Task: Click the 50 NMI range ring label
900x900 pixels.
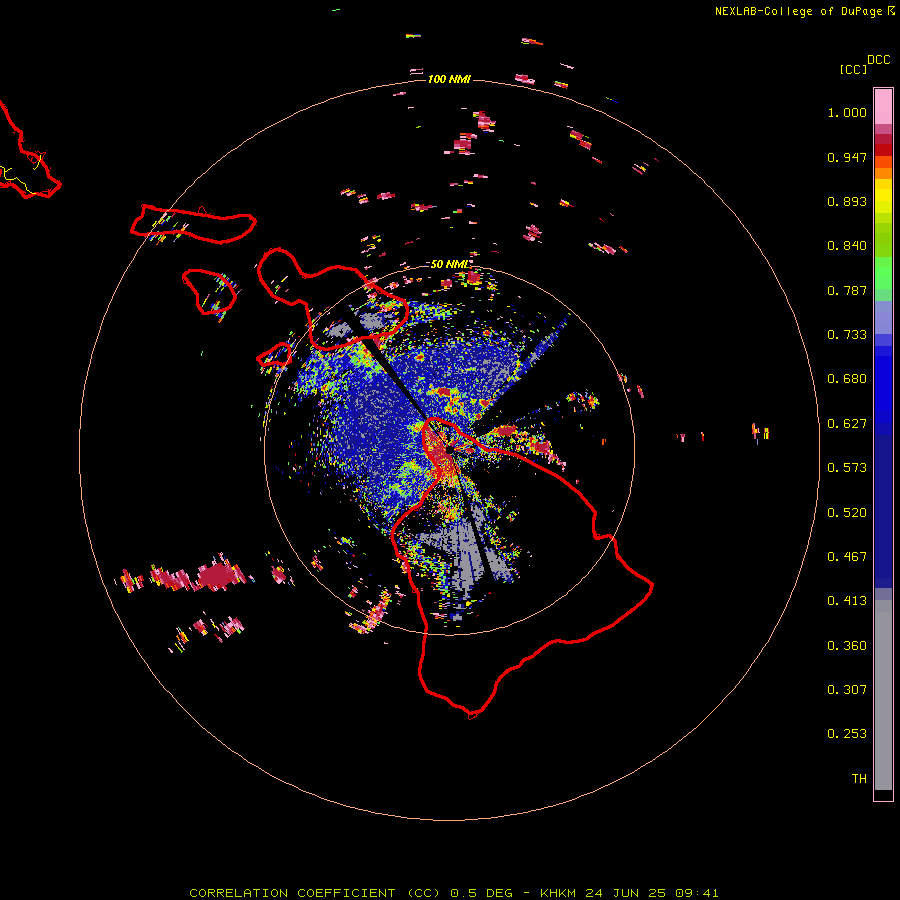Action: pyautogui.click(x=450, y=264)
